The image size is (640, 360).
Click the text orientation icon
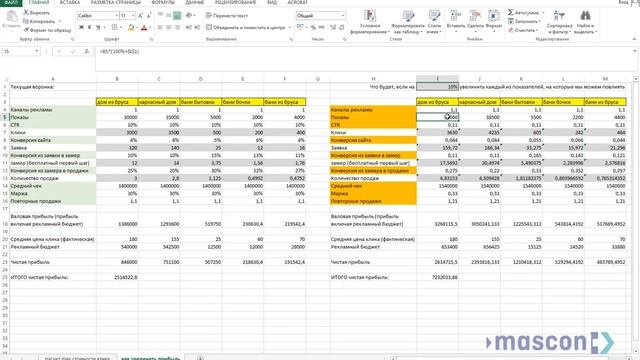pos(189,16)
